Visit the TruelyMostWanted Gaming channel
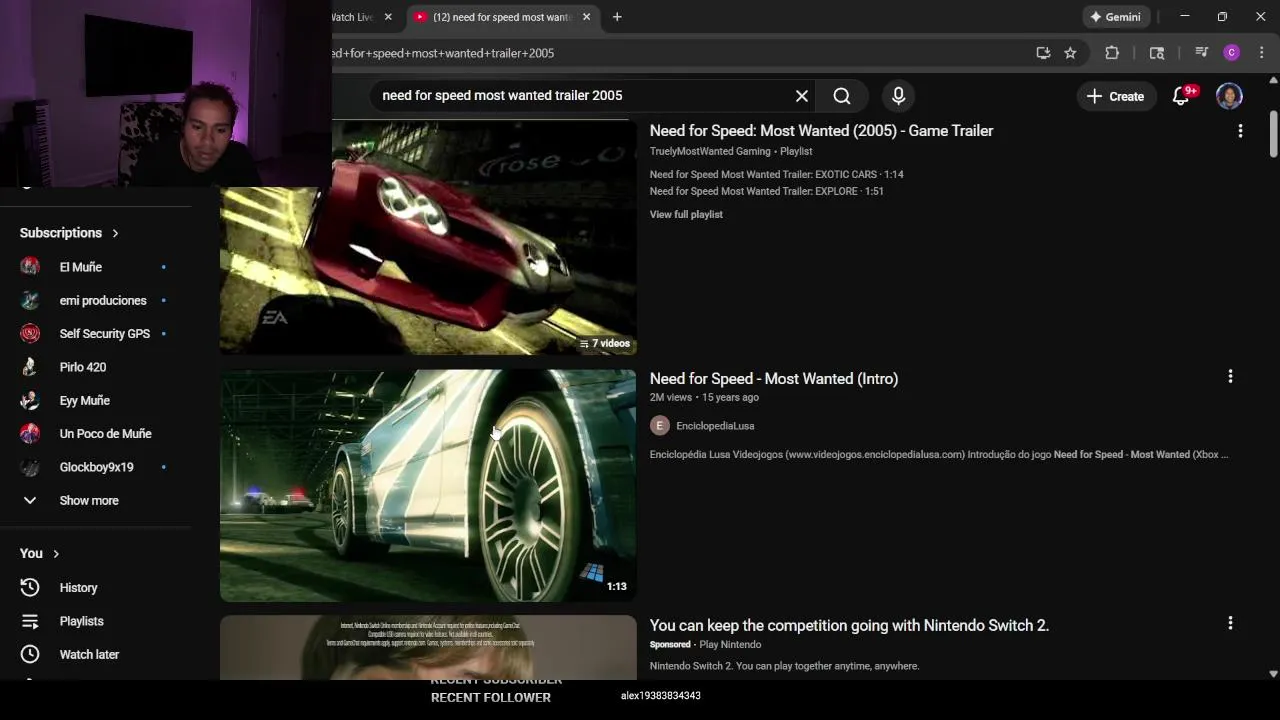 point(710,151)
